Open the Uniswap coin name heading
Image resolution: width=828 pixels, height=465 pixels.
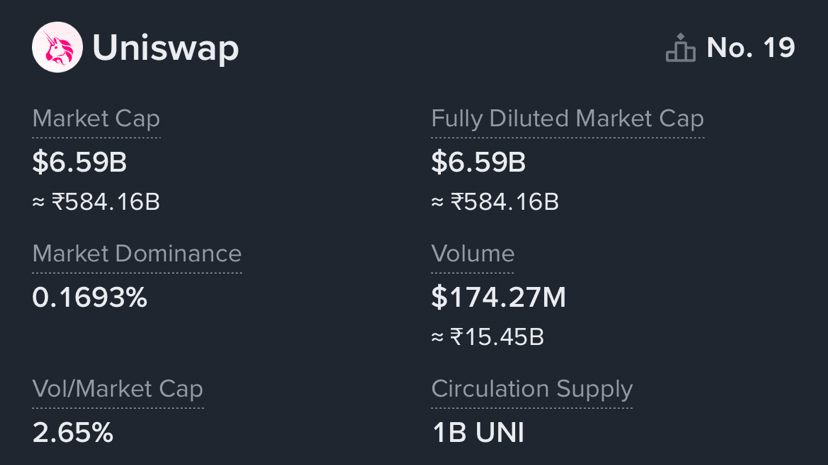165,48
